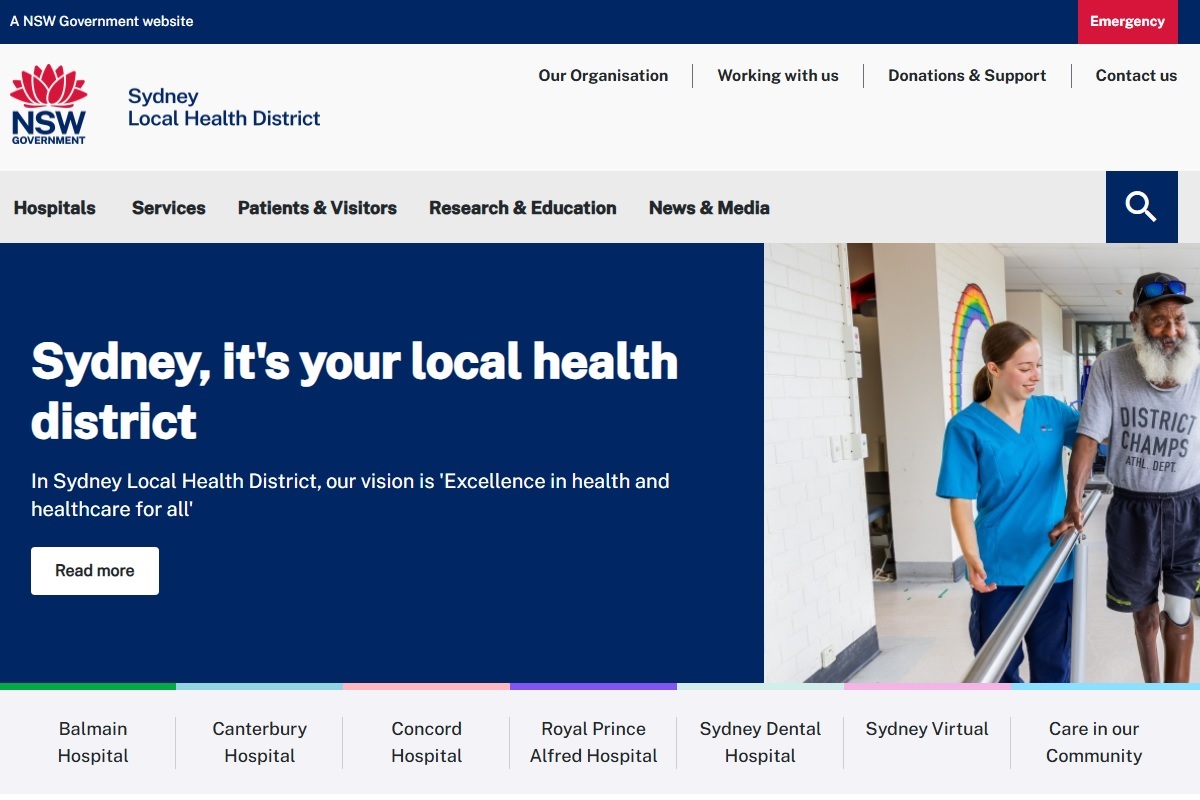Open Royal Prince Alfred Hospital link
The image size is (1200, 800).
594,742
